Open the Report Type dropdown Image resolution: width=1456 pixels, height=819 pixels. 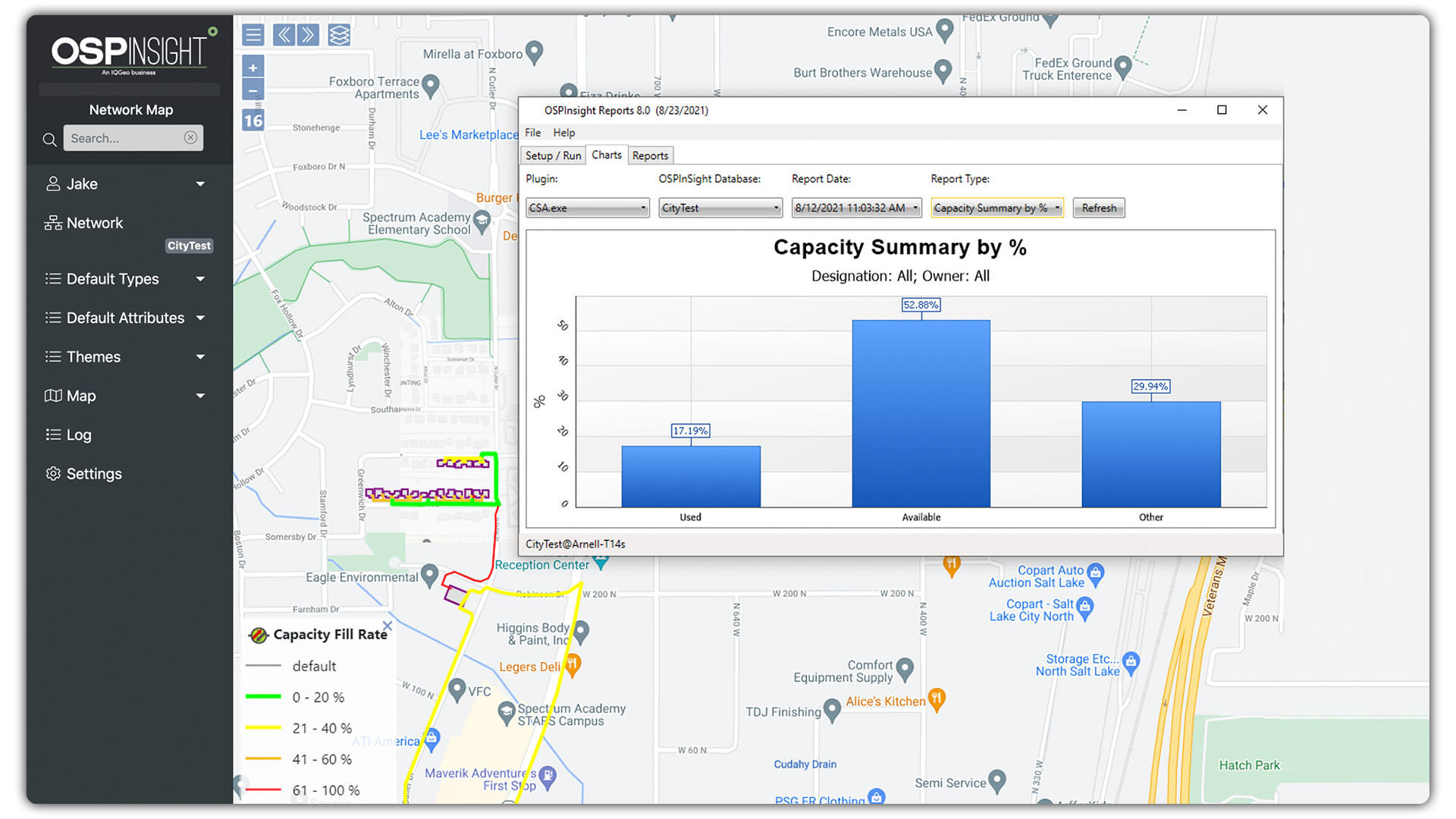tap(997, 208)
